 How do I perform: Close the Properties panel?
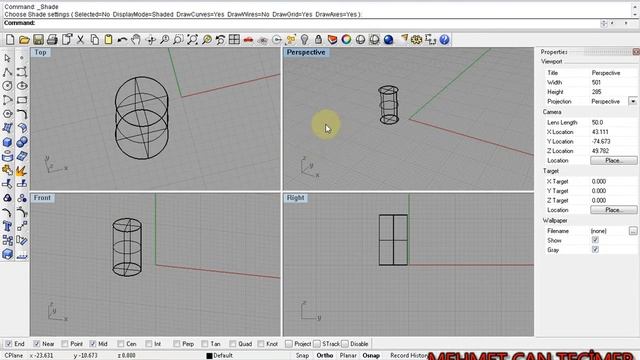[x=636, y=51]
